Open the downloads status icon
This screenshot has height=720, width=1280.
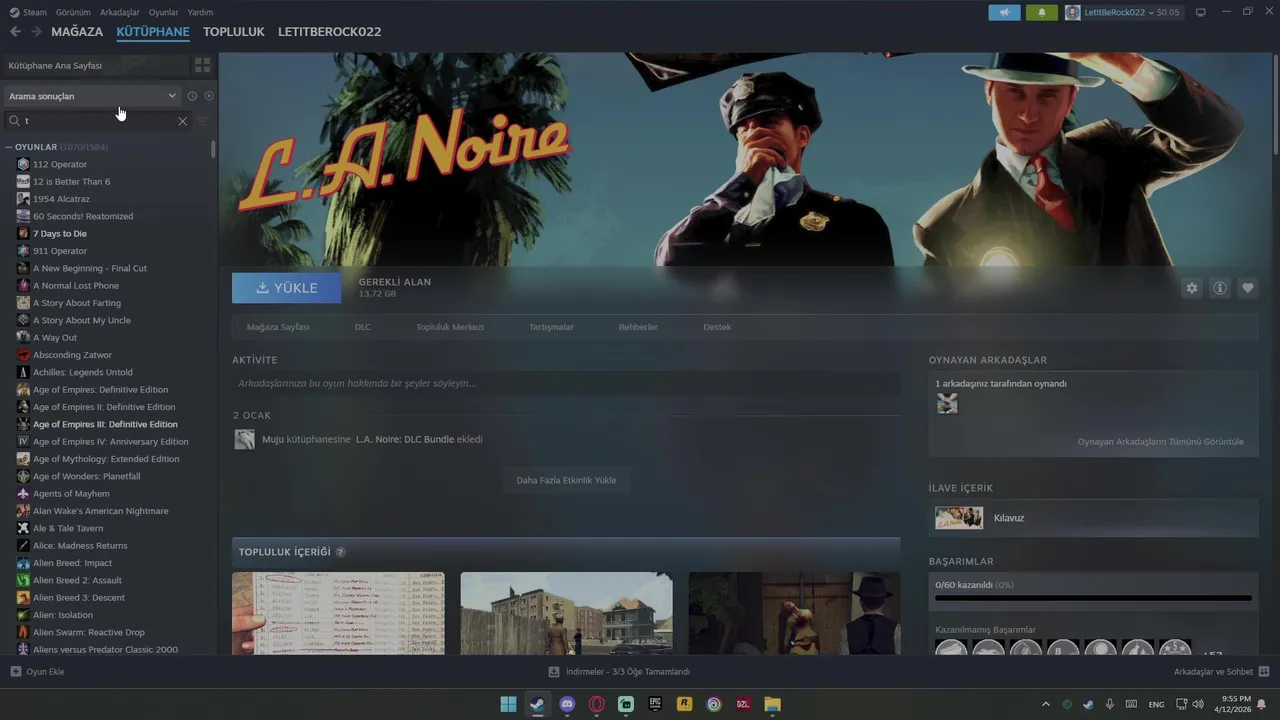pos(554,672)
